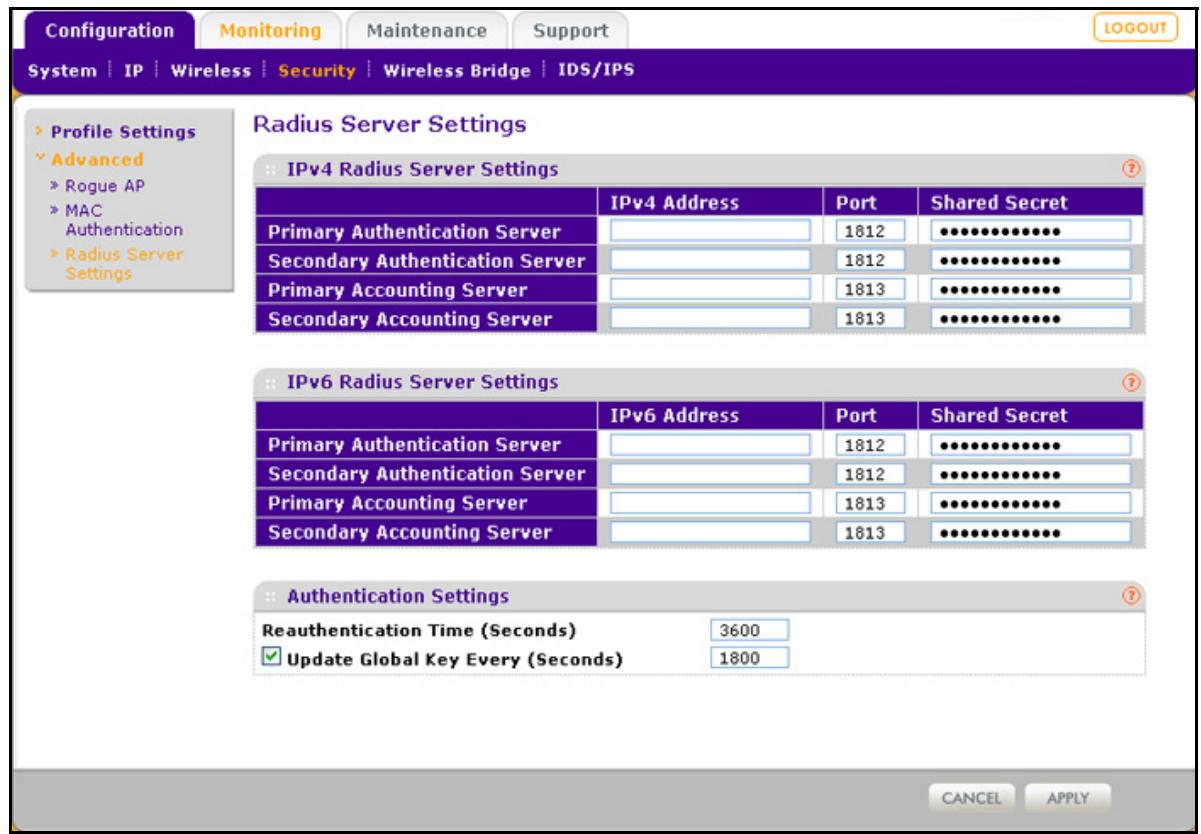Click the Reauthentication Time seconds field
This screenshot has height=834, width=1201.
pyautogui.click(x=750, y=631)
